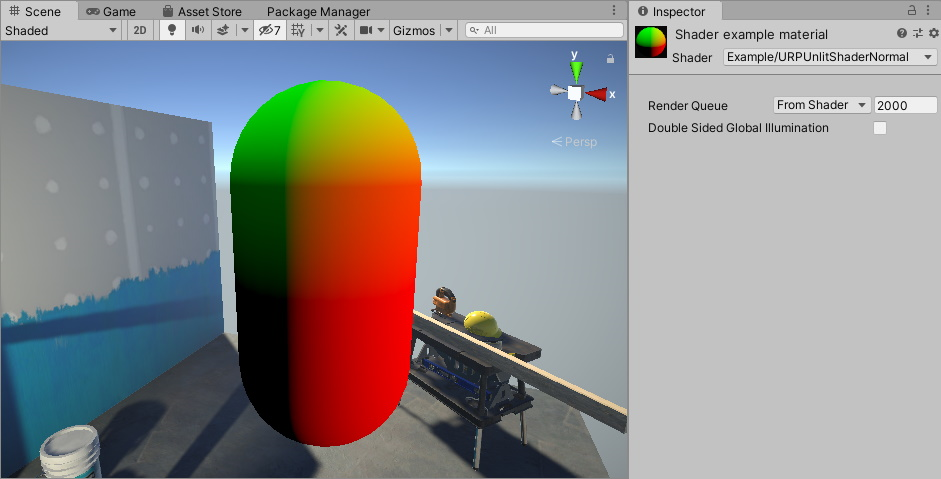
Task: Click the scene camera settings icon
Action: pyautogui.click(x=366, y=30)
